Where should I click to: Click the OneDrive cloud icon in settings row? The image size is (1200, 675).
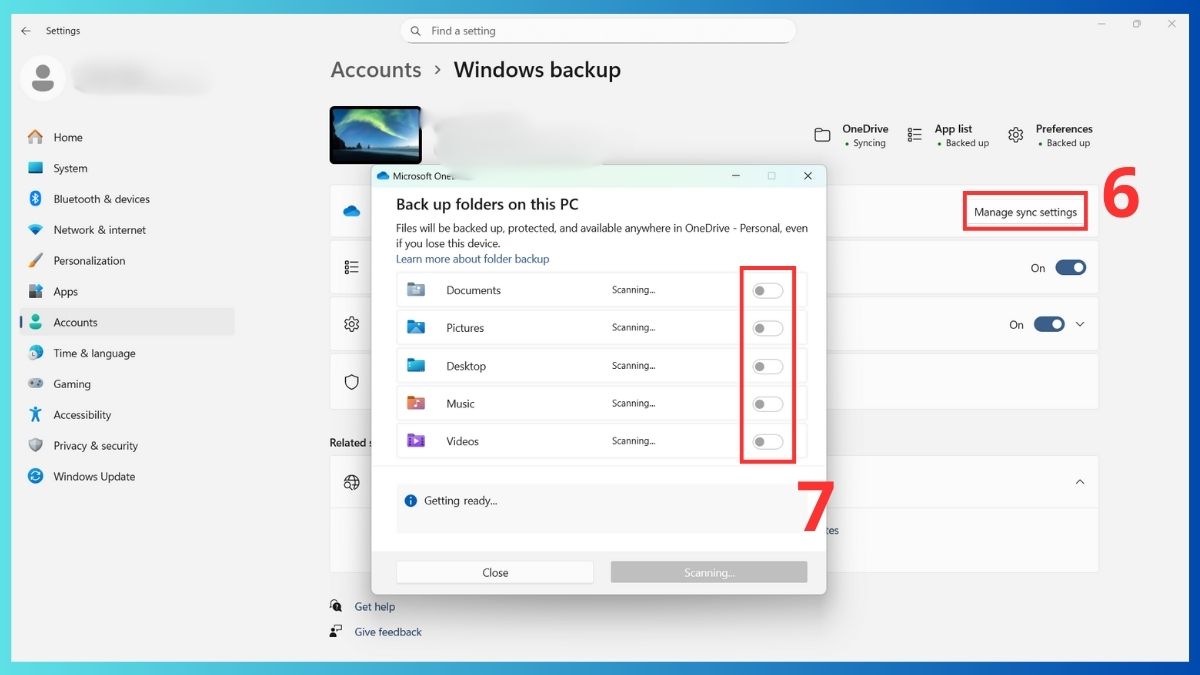351,211
